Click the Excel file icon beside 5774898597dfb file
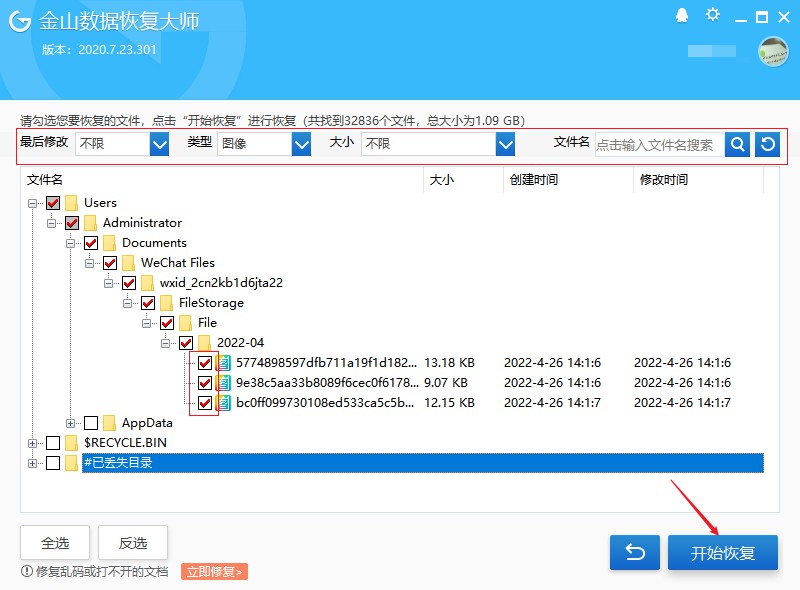The width and height of the screenshot is (800, 590). tap(223, 363)
